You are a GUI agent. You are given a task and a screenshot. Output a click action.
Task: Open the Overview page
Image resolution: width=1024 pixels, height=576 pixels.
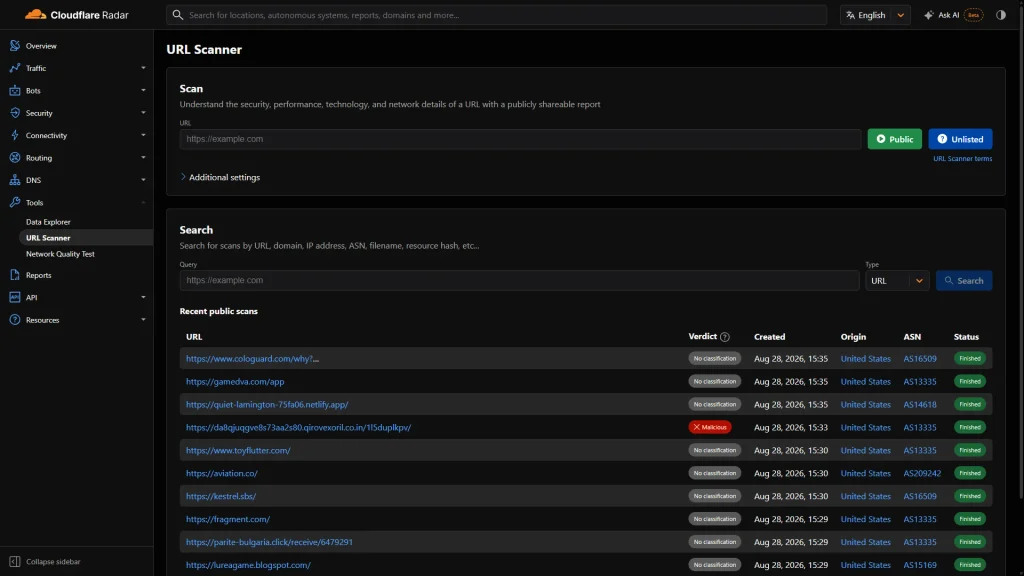tap(41, 46)
